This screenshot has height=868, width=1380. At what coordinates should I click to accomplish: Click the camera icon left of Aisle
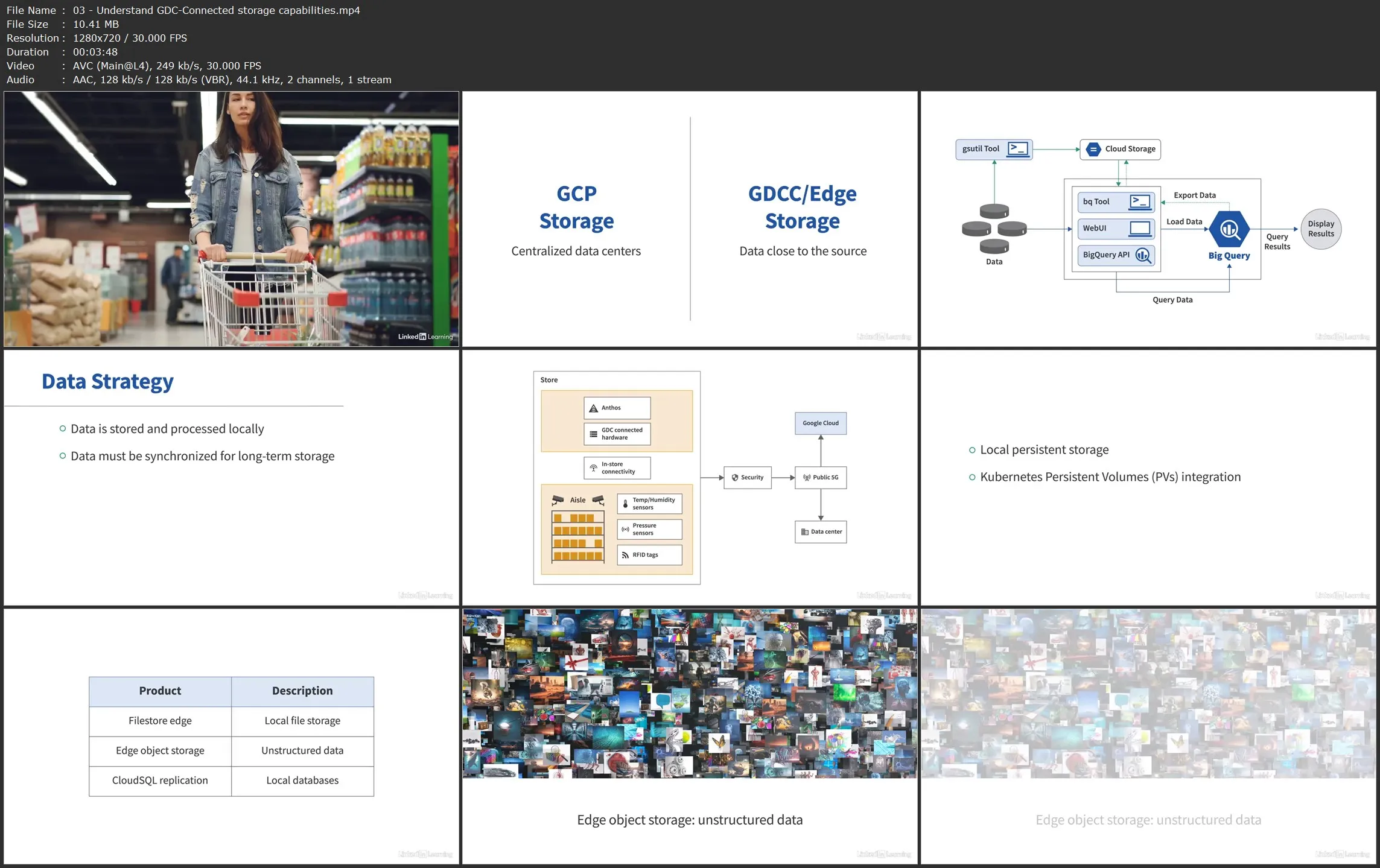pos(558,500)
